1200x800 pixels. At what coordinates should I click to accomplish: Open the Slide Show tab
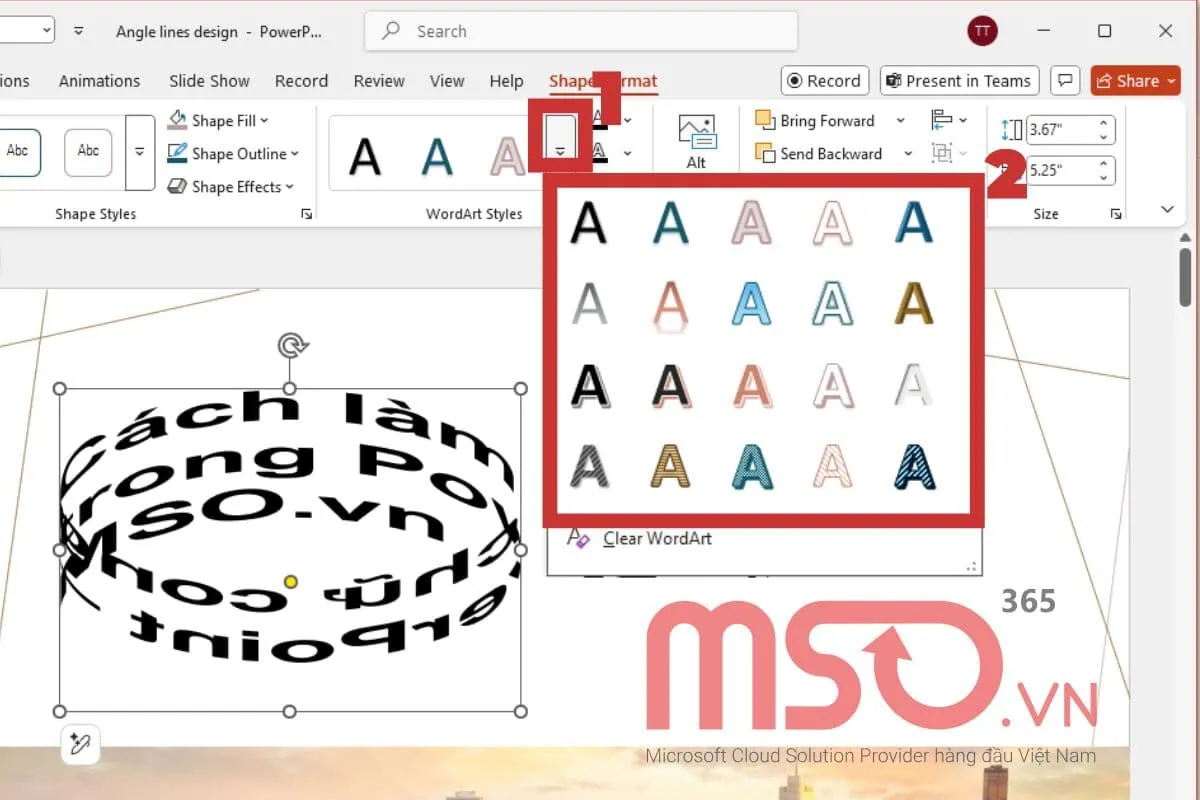click(x=209, y=81)
